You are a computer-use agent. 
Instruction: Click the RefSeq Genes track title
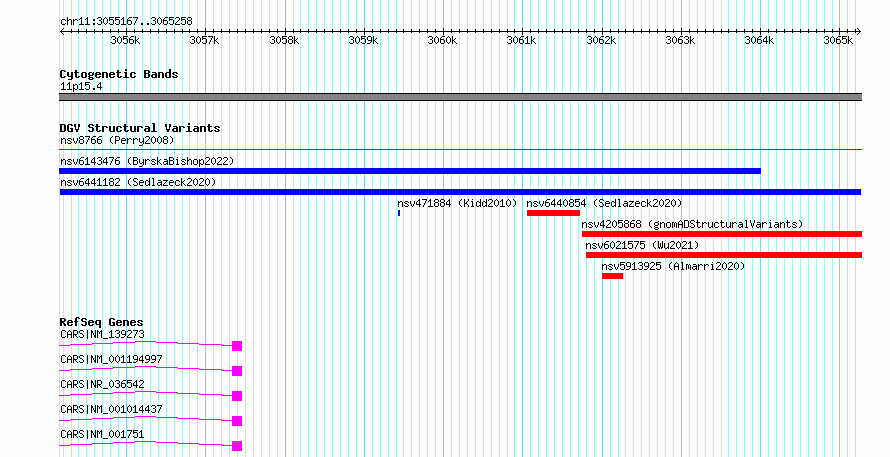pos(102,322)
